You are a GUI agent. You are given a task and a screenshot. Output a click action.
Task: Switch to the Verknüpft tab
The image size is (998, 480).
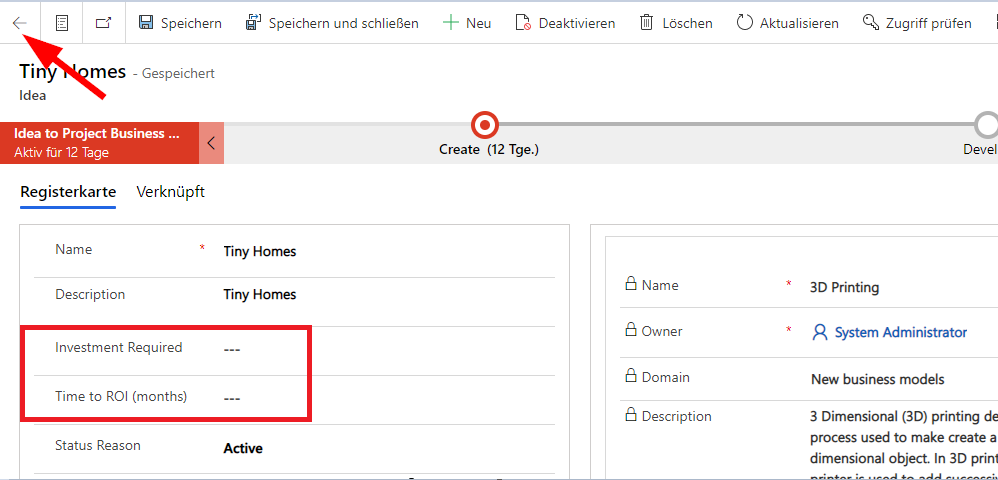point(170,192)
